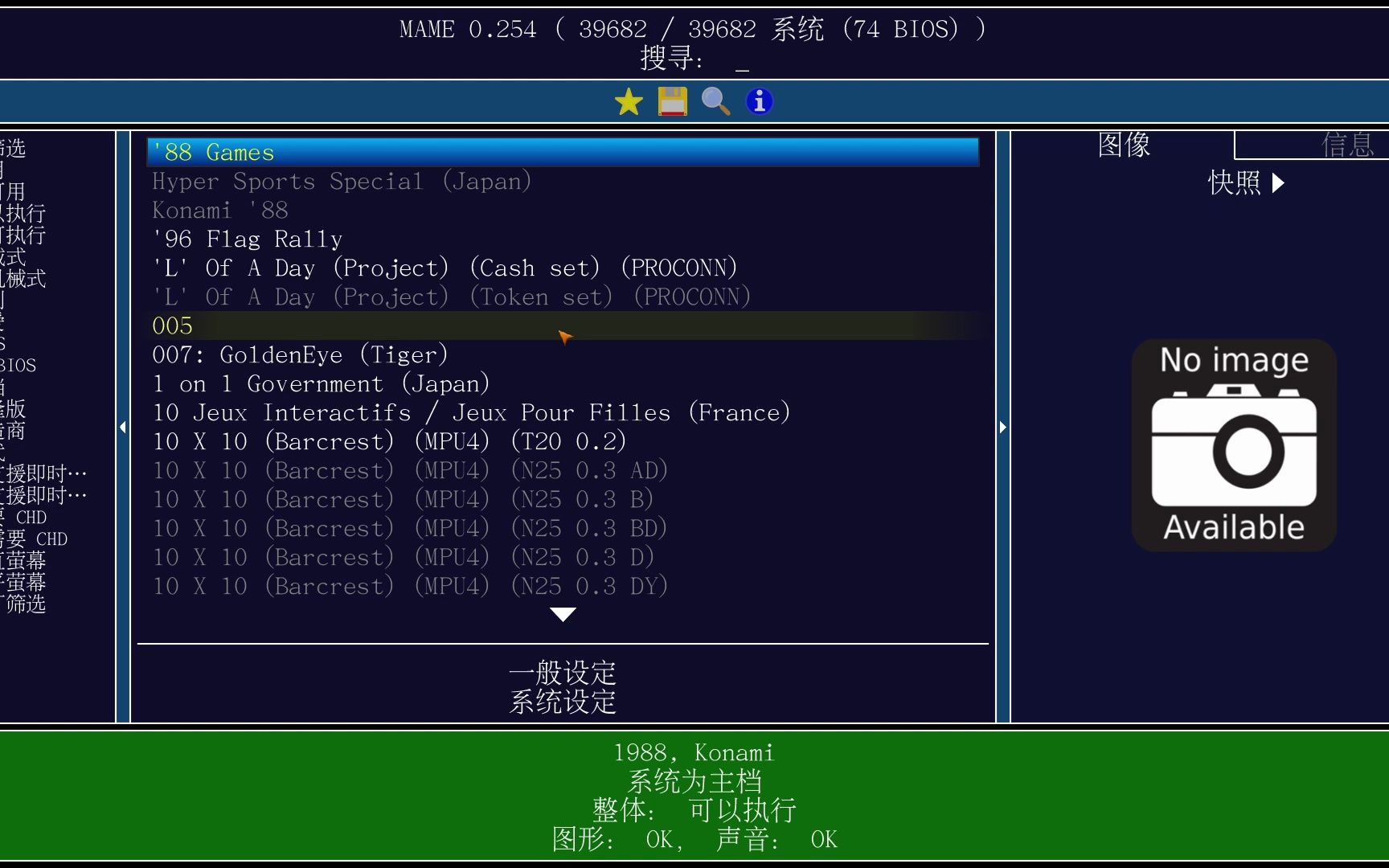Advance the 快照 image type arrow

pos(1278,183)
